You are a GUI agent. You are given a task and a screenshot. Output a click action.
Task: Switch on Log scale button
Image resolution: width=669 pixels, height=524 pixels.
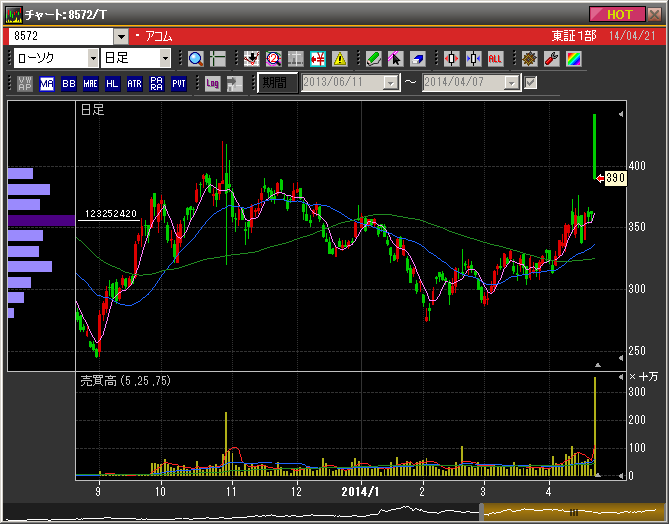[213, 83]
